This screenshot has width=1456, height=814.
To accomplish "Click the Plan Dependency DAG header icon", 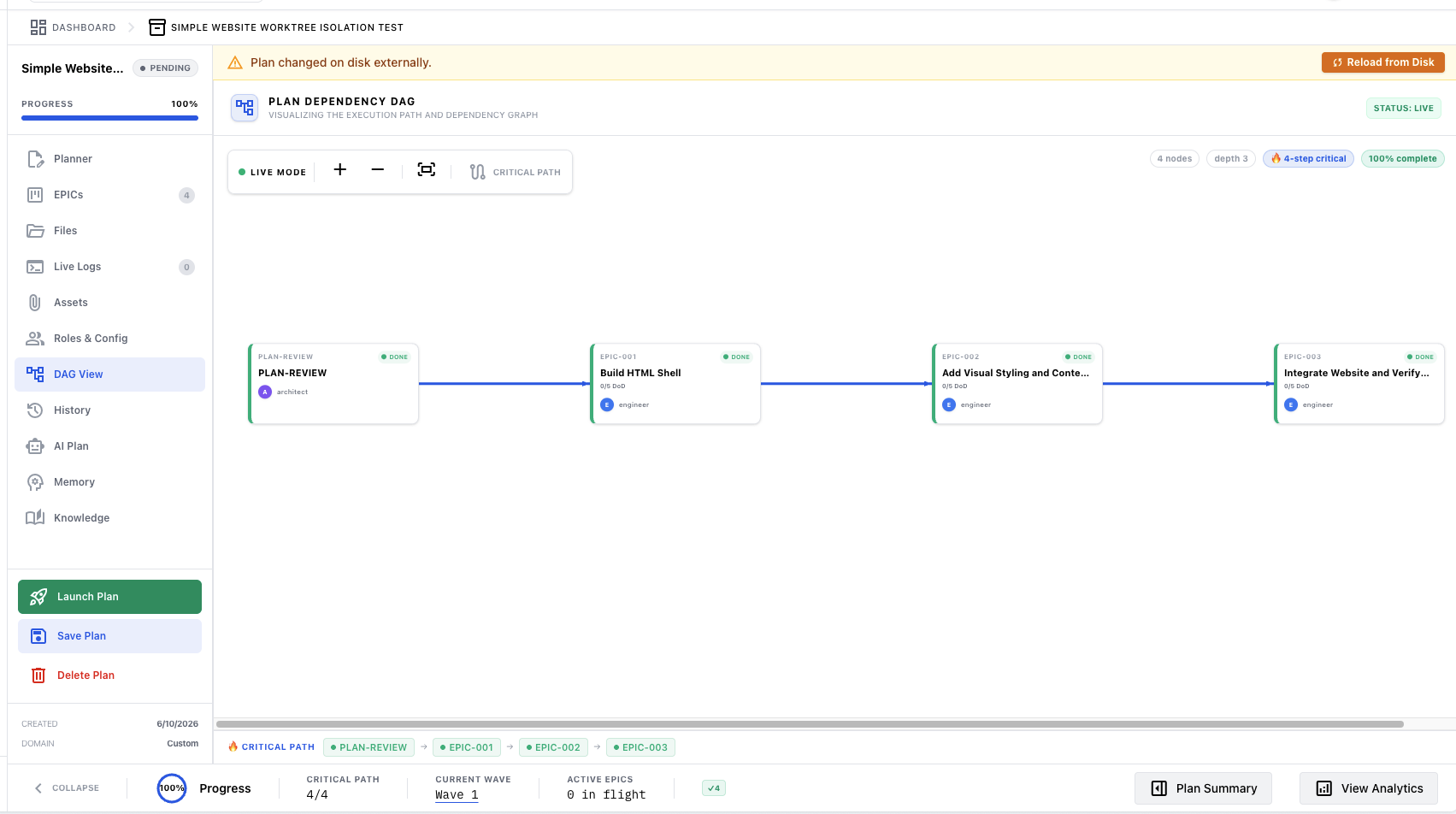I will [245, 108].
